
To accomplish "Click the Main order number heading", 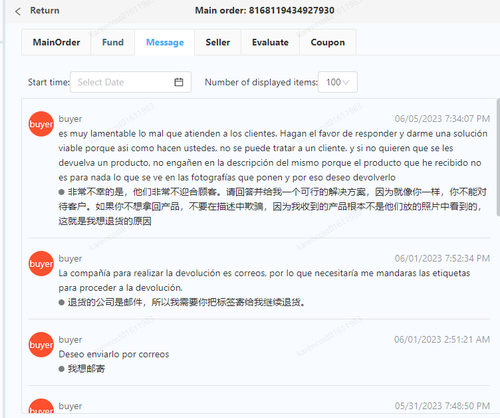I will [x=265, y=11].
